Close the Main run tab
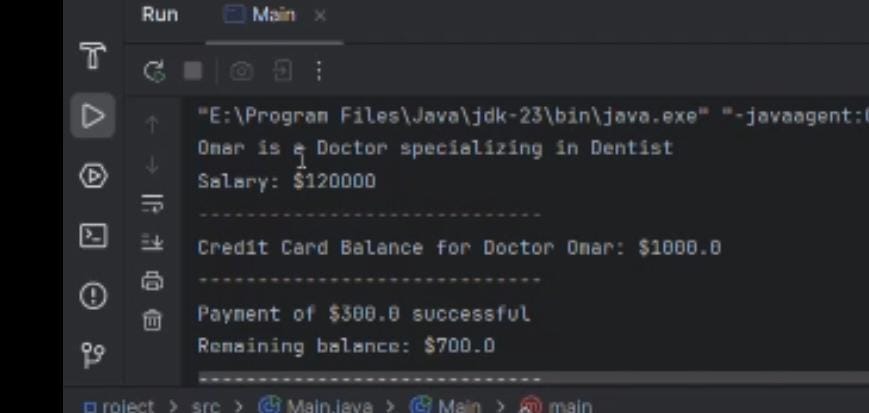The height and width of the screenshot is (413, 869). coord(320,16)
